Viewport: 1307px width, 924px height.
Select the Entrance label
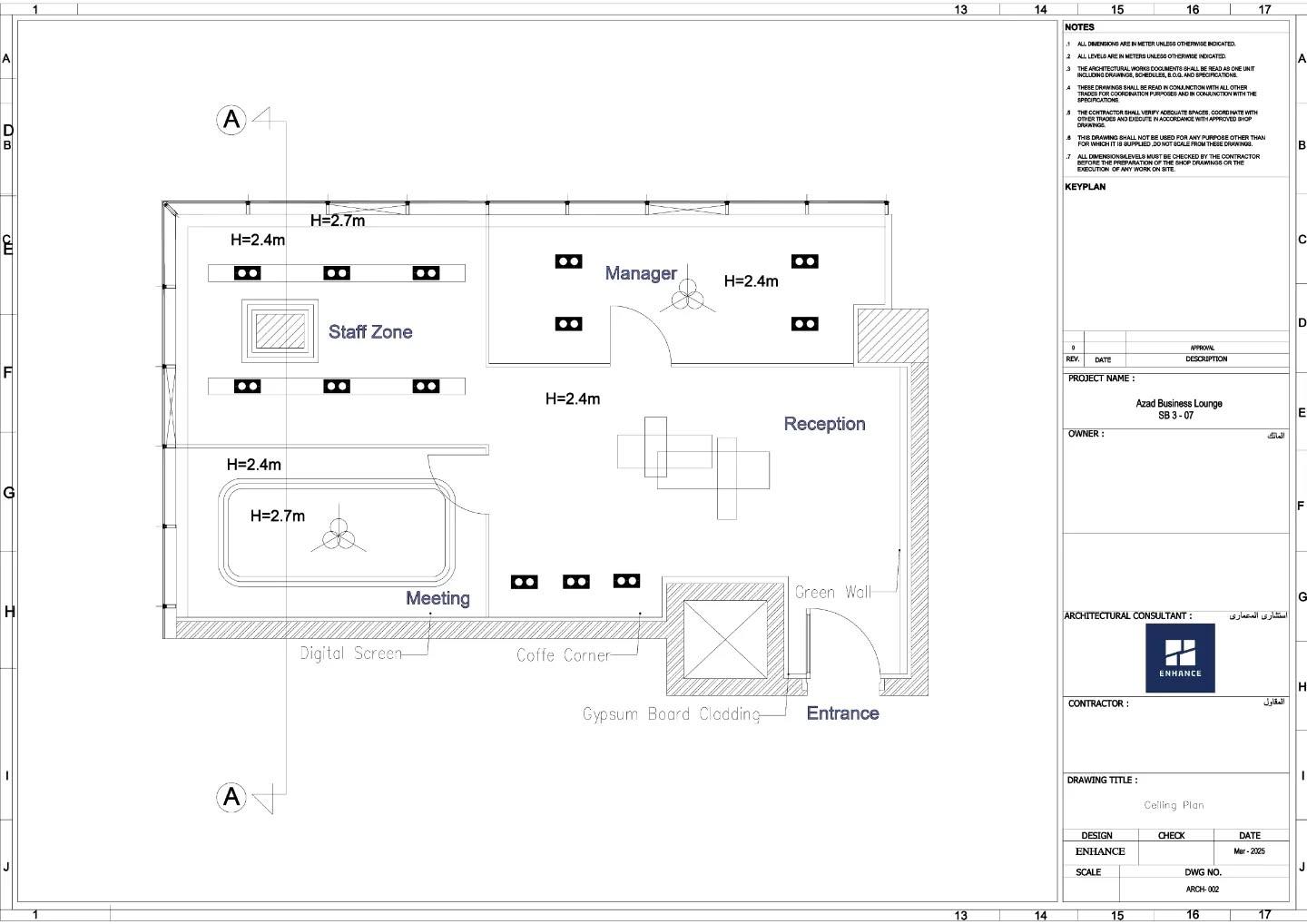[x=842, y=713]
